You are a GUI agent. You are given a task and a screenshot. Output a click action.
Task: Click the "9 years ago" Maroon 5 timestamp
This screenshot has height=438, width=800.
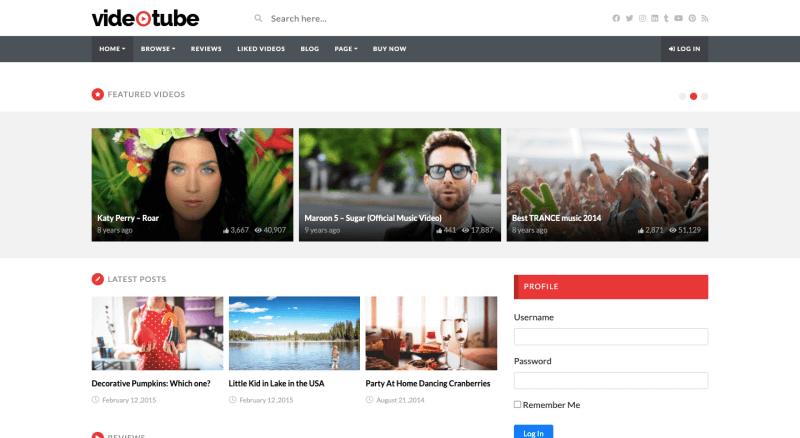point(322,230)
